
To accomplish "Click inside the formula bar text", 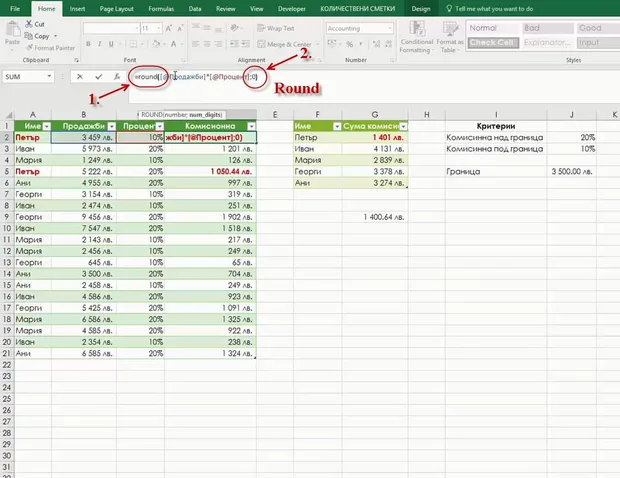I will [x=196, y=77].
